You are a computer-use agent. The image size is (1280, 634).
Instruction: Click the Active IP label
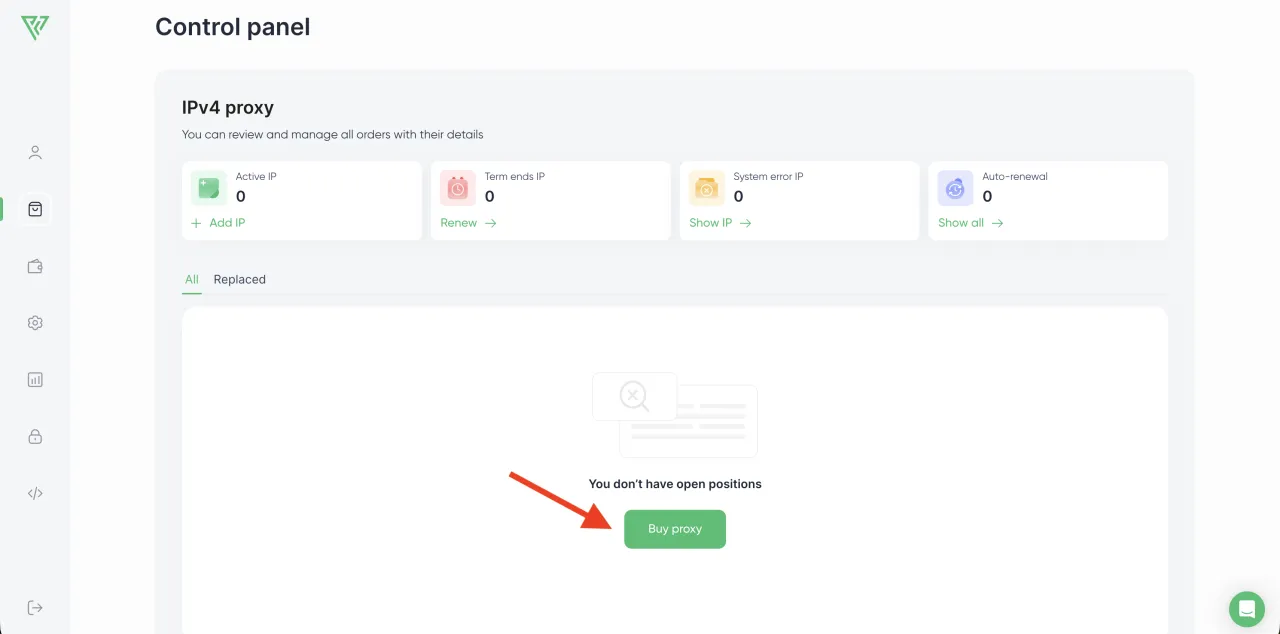[x=256, y=176]
